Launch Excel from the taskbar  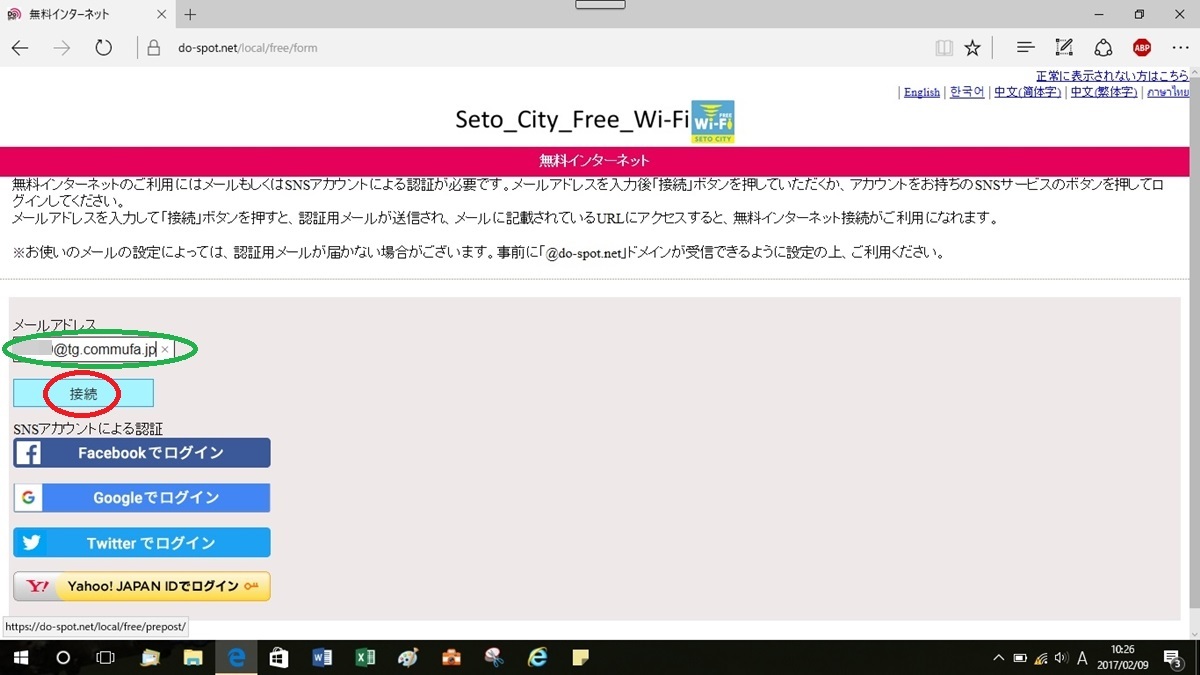pos(365,658)
